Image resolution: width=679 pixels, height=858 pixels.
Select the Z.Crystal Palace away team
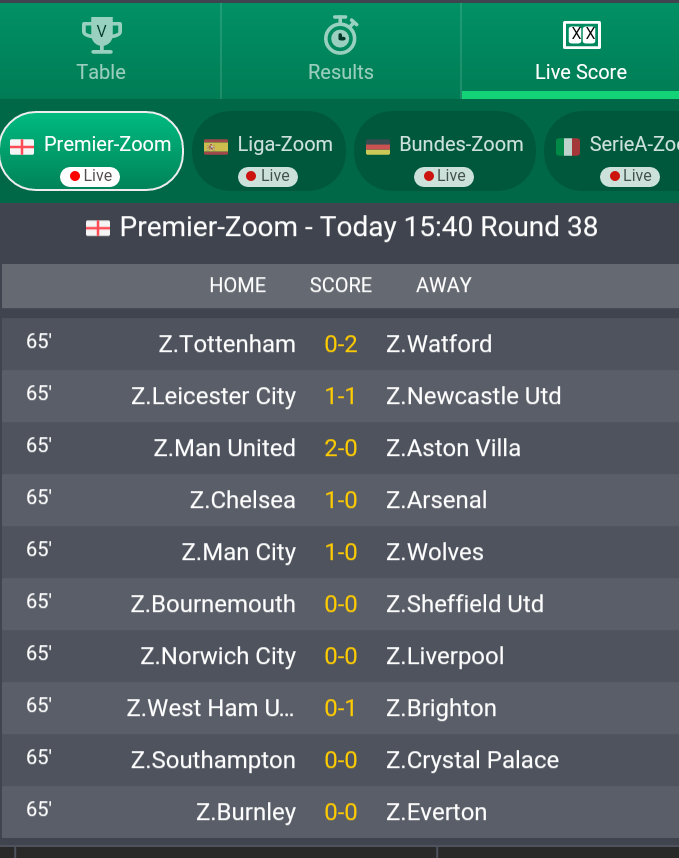pyautogui.click(x=472, y=760)
